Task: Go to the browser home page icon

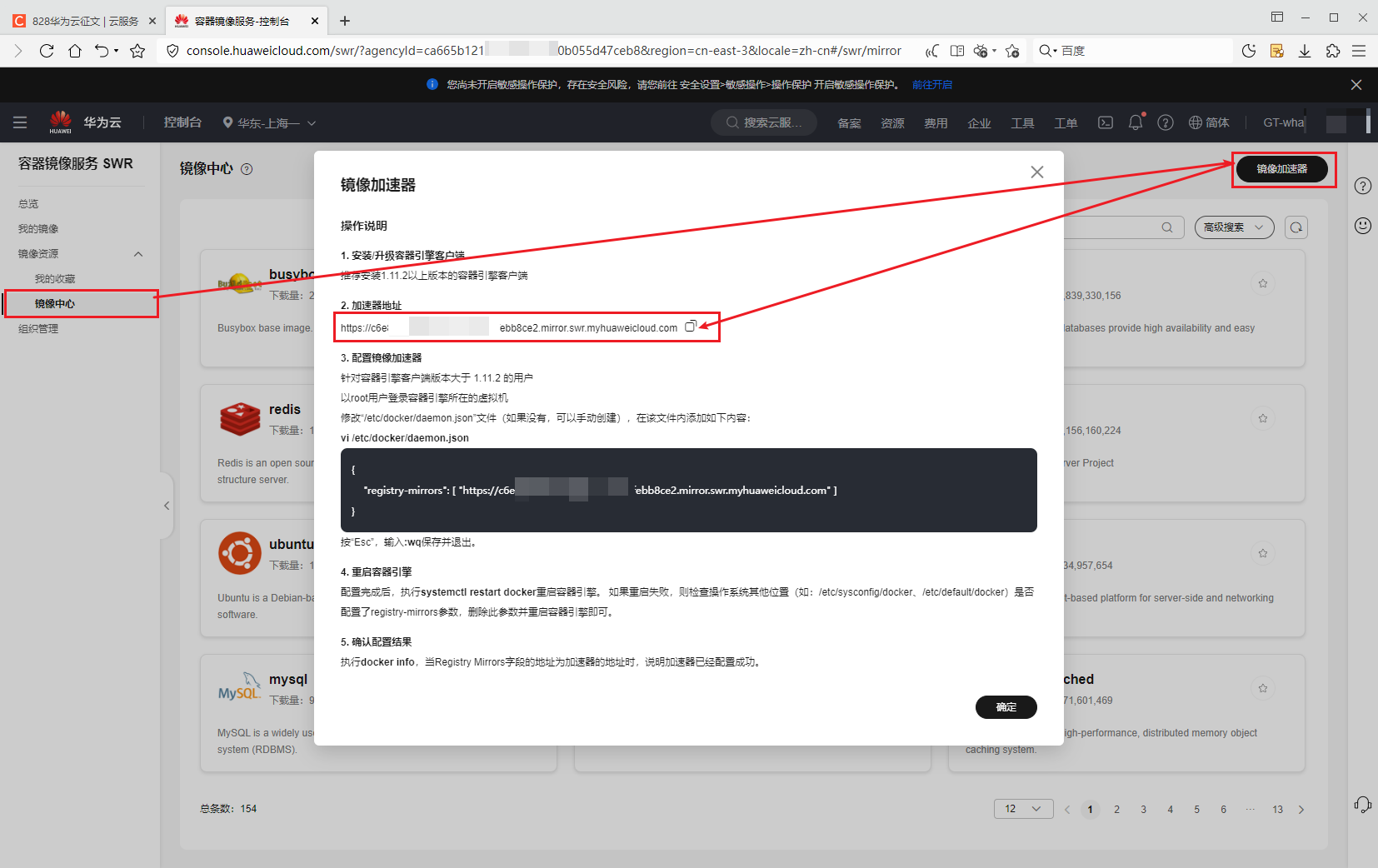Action: coord(75,51)
